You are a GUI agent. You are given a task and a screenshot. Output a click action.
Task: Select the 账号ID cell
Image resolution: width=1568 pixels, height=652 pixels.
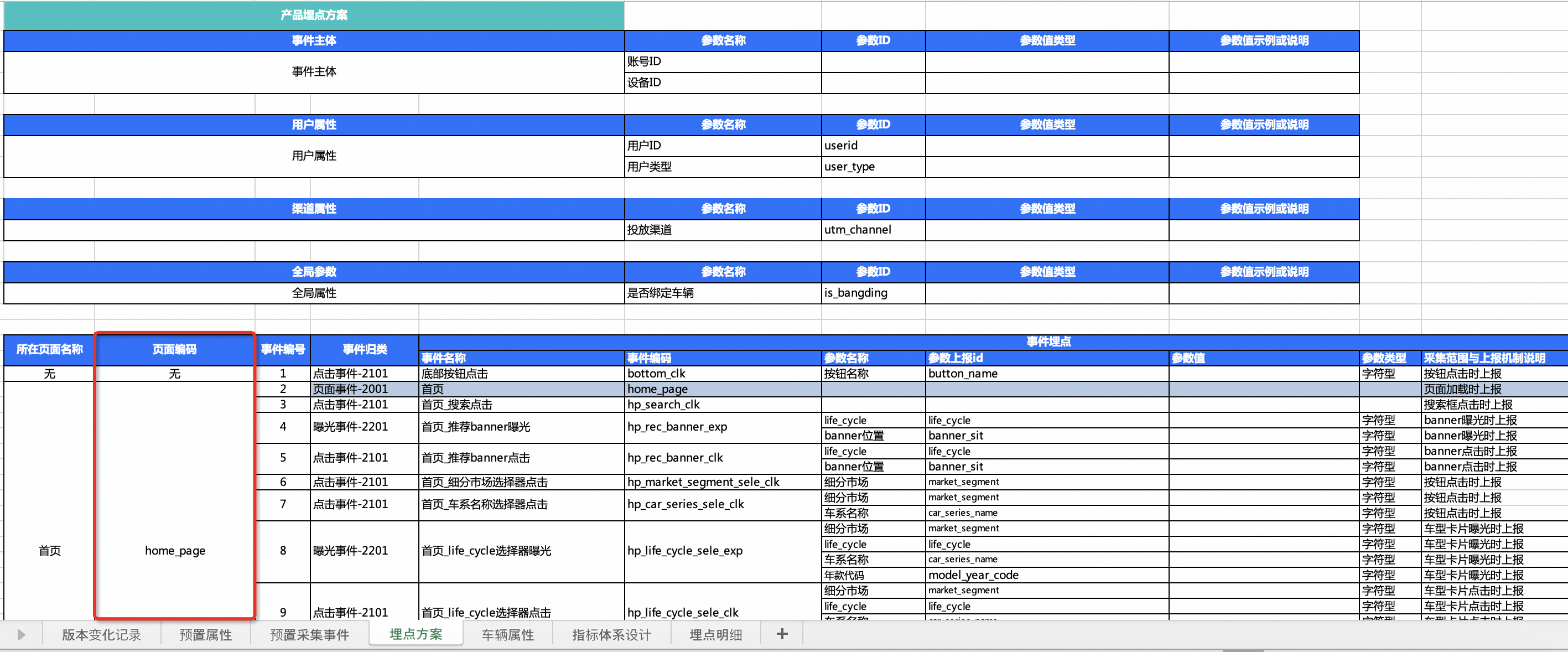pyautogui.click(x=723, y=61)
